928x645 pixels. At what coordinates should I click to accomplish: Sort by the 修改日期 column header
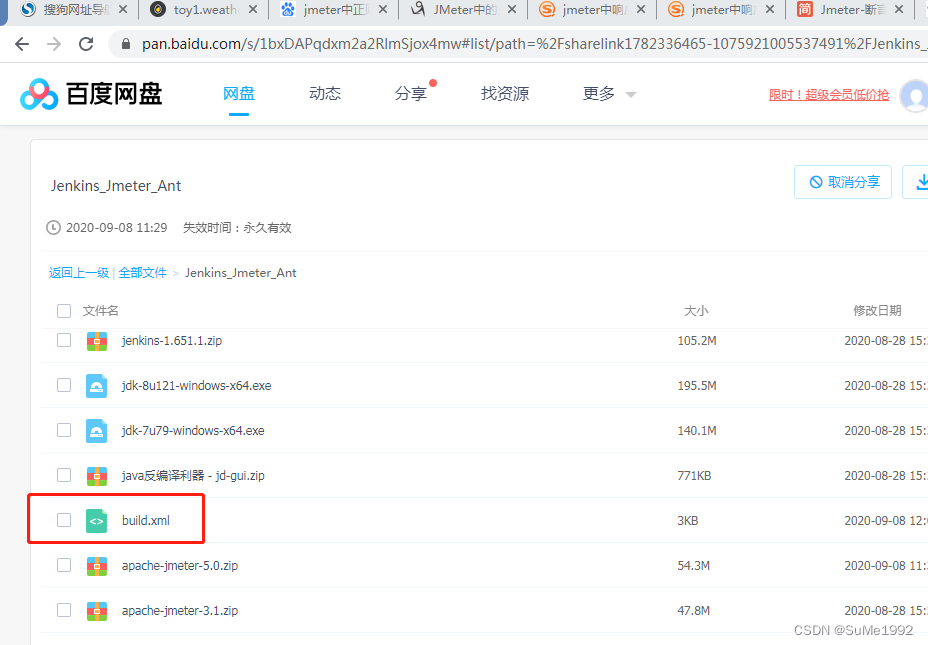(x=877, y=311)
